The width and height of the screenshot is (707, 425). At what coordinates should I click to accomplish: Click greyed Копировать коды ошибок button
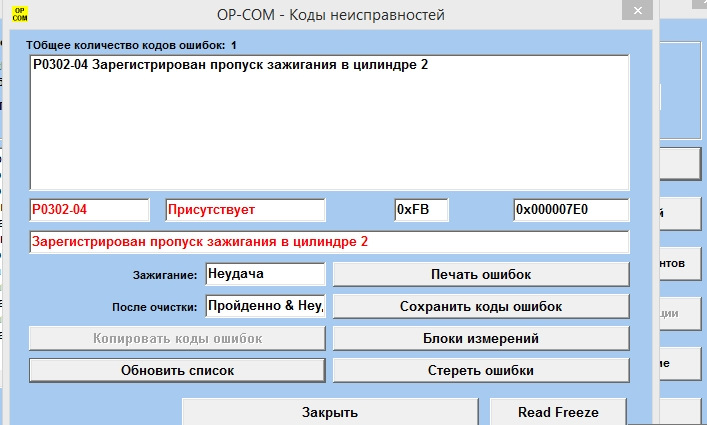pos(177,338)
